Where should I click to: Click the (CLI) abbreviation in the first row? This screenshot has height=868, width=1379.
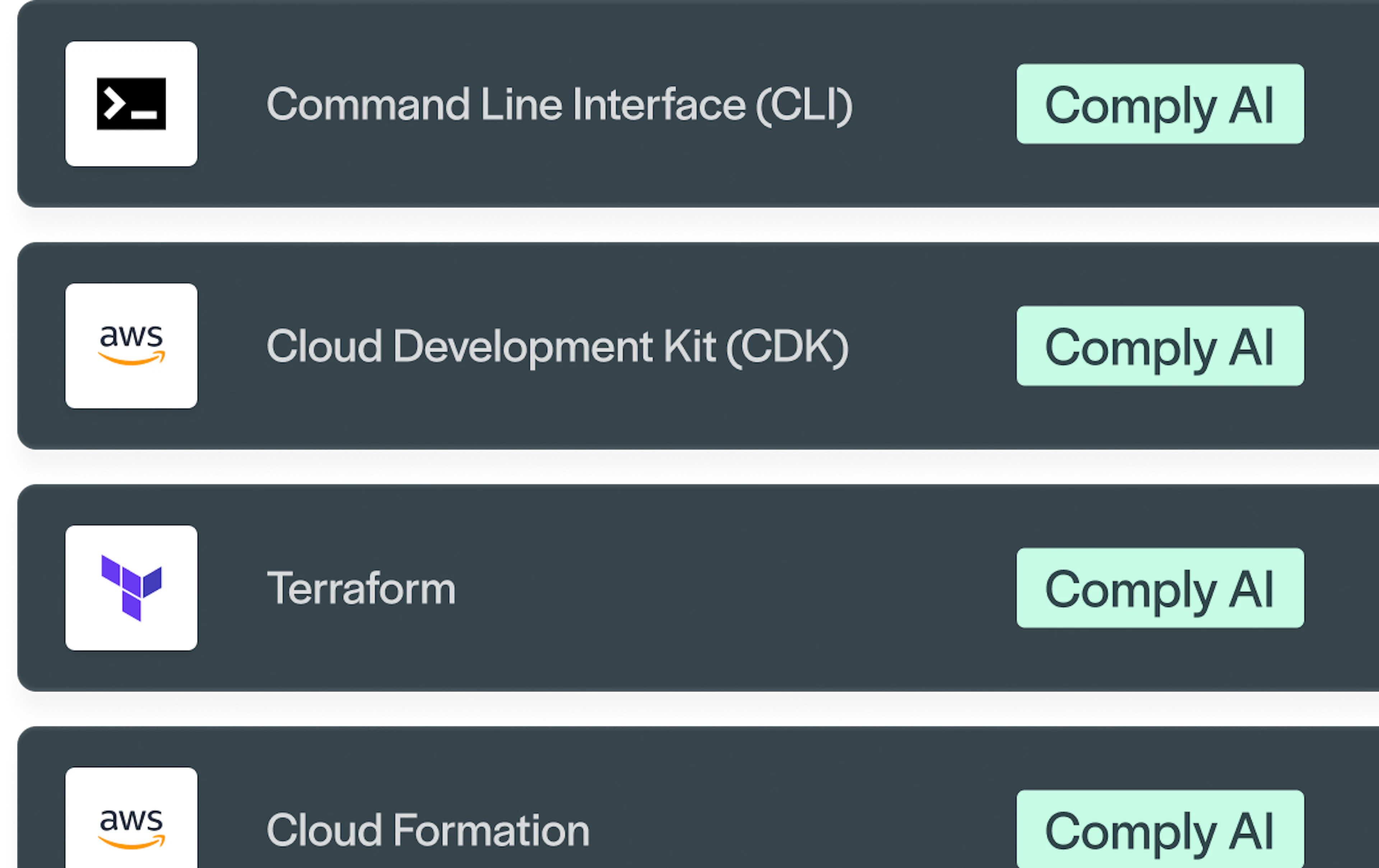pos(804,105)
